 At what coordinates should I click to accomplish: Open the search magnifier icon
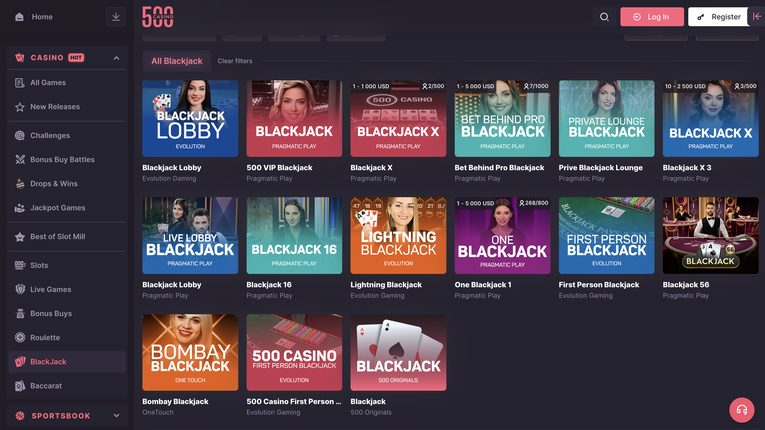coord(604,17)
